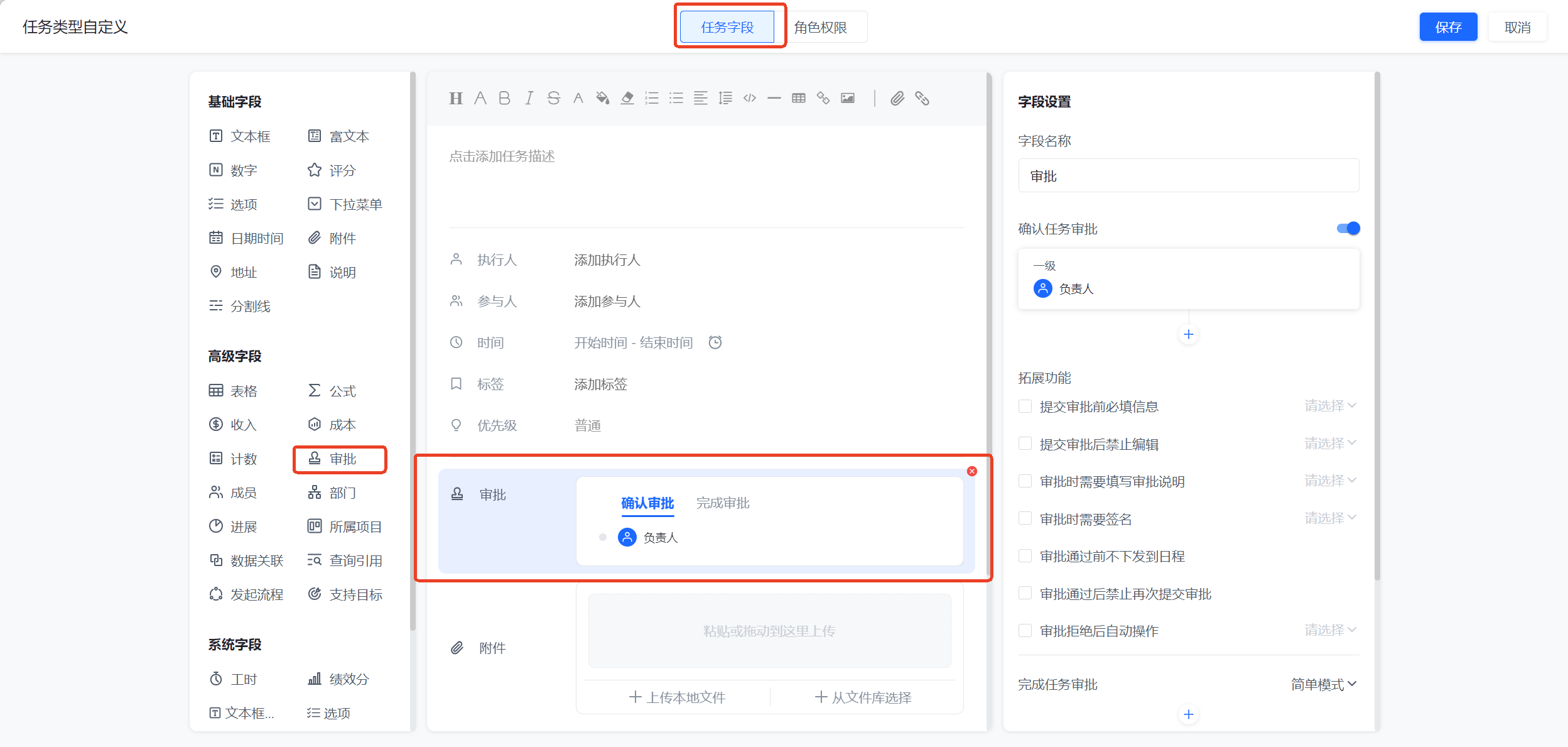Toggle bold B formatting icon

point(504,98)
